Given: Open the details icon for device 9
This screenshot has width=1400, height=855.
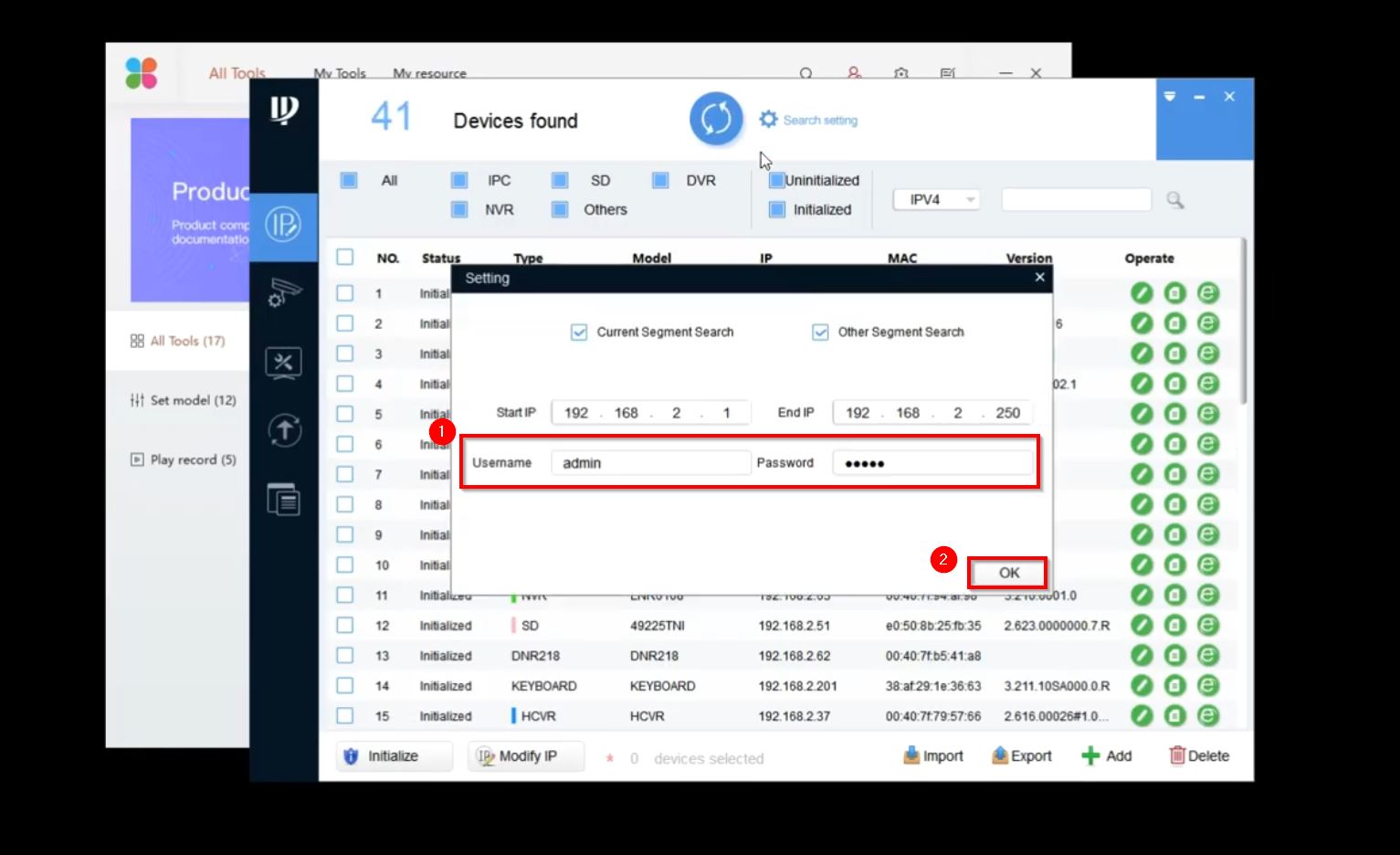Looking at the screenshot, I should pos(1175,534).
